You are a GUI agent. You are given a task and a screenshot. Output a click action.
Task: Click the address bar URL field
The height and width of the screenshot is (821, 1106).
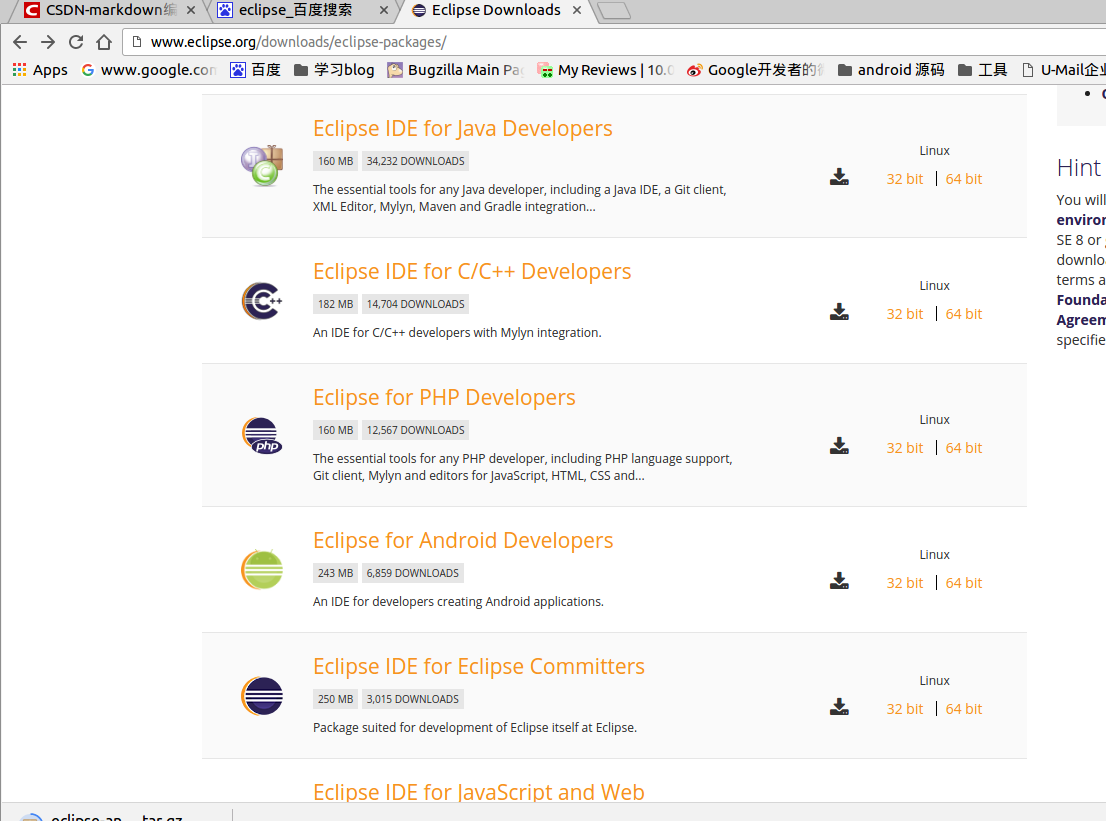coord(614,42)
